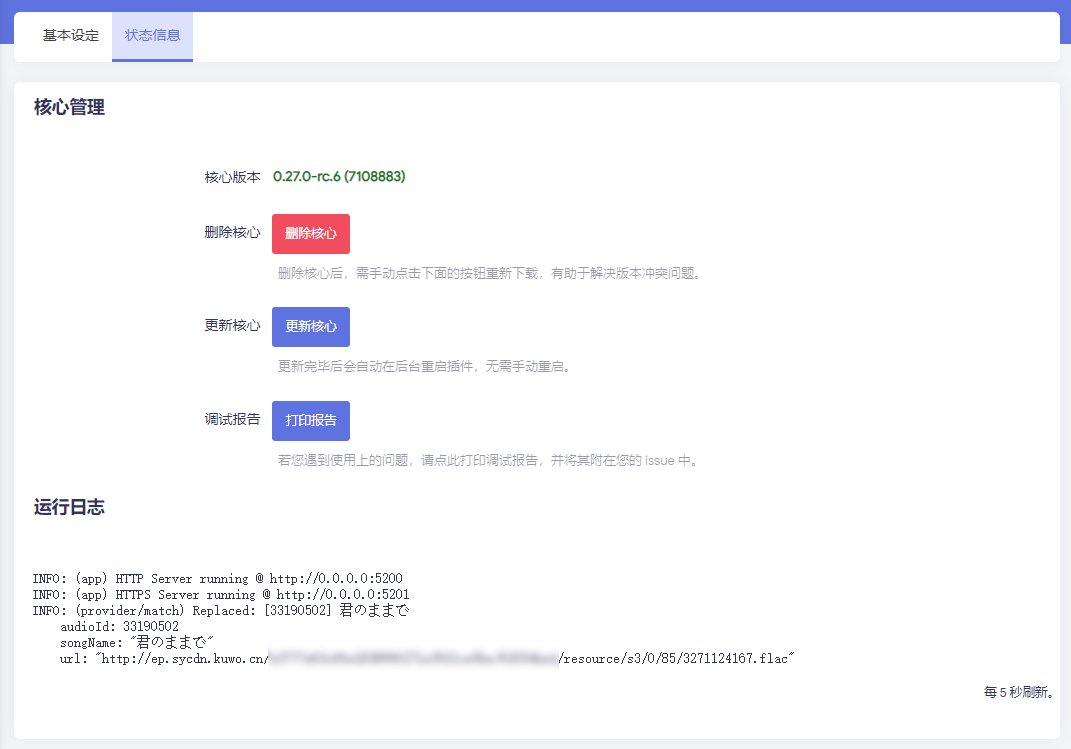Viewport: 1071px width, 749px height.
Task: Click the 调试报告 field label
Action: [232, 420]
